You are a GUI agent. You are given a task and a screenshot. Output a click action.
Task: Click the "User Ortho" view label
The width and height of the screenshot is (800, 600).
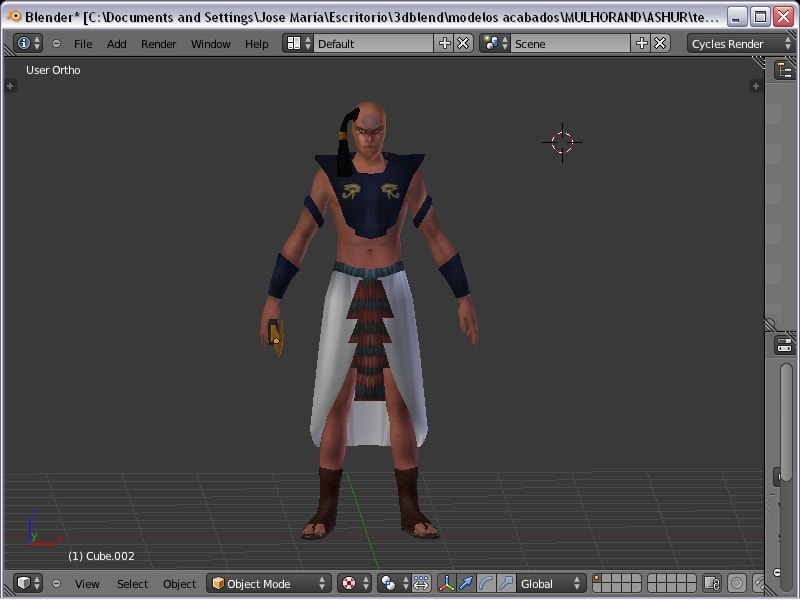pos(53,70)
